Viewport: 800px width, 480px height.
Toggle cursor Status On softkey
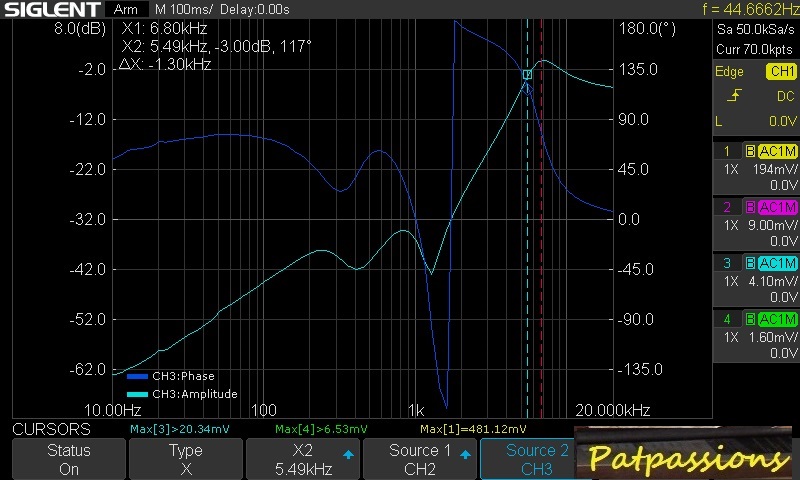click(x=68, y=460)
